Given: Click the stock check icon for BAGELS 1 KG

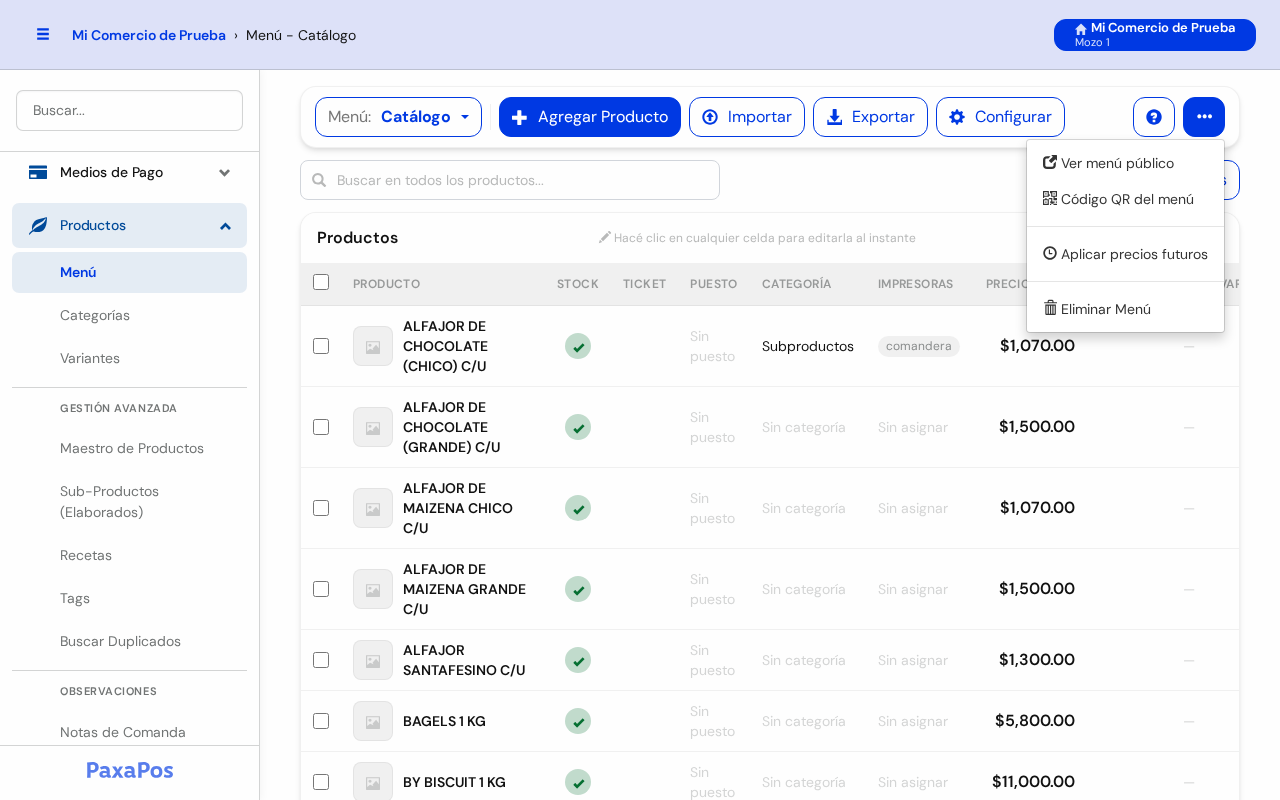Looking at the screenshot, I should [x=578, y=721].
